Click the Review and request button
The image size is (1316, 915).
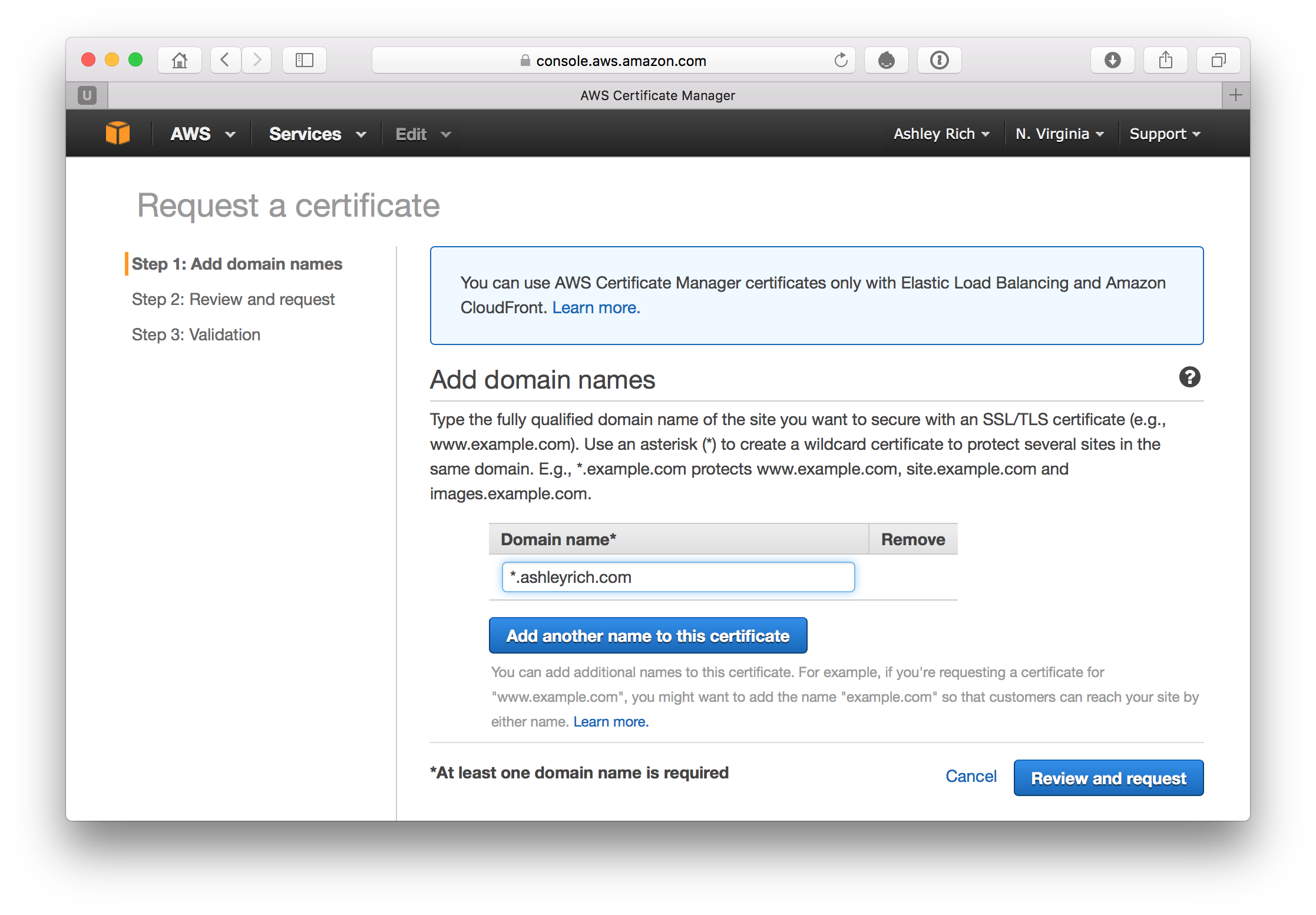tap(1108, 778)
